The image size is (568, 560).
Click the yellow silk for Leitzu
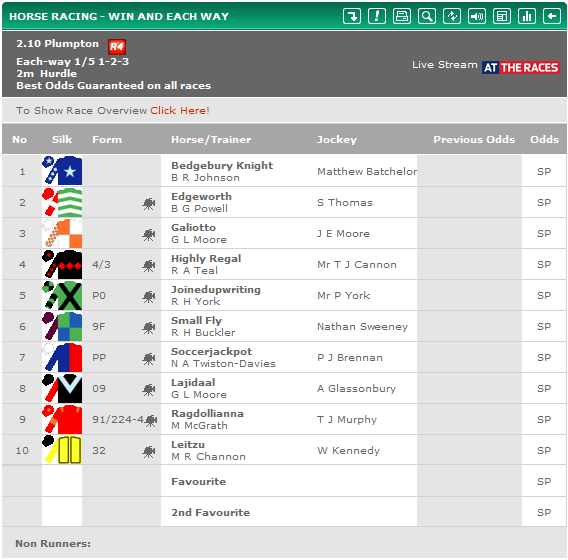coord(62,450)
